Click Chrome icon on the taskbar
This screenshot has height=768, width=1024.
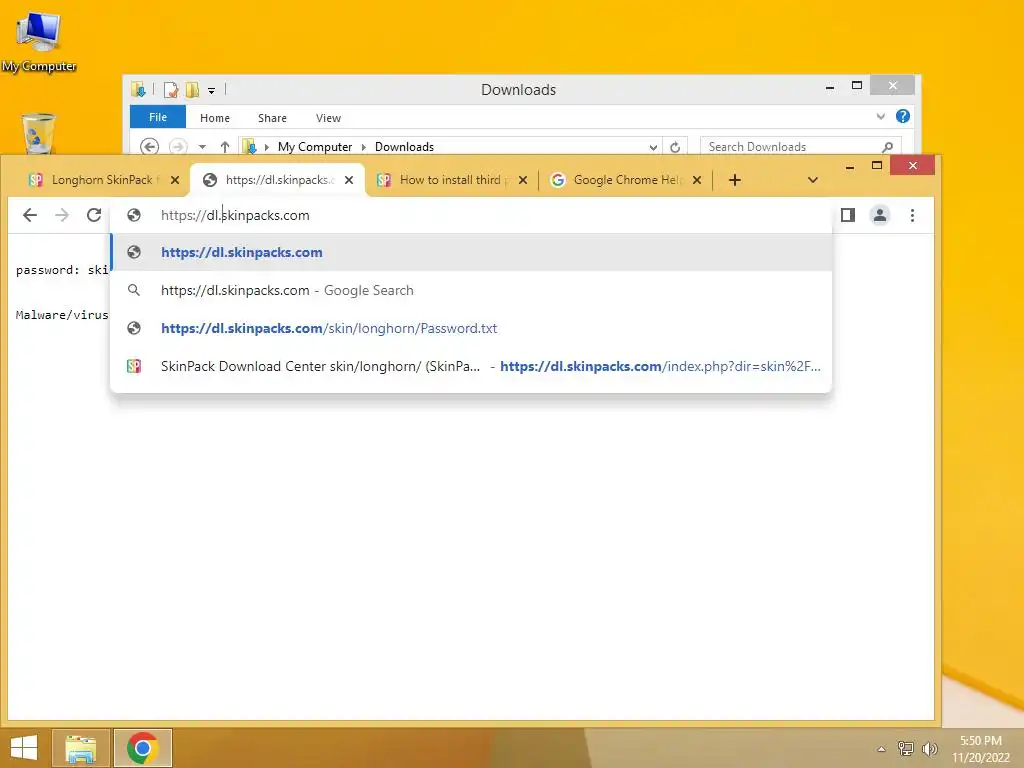(x=142, y=748)
